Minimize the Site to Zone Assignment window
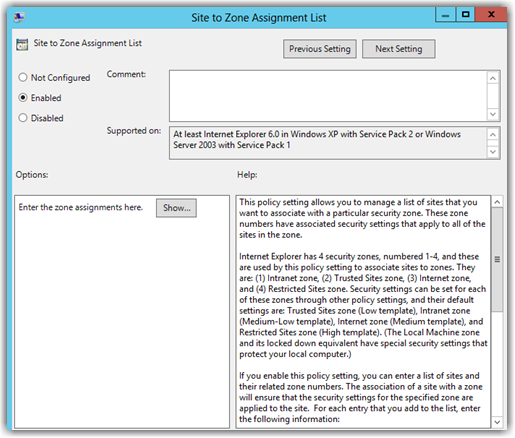 [x=445, y=15]
